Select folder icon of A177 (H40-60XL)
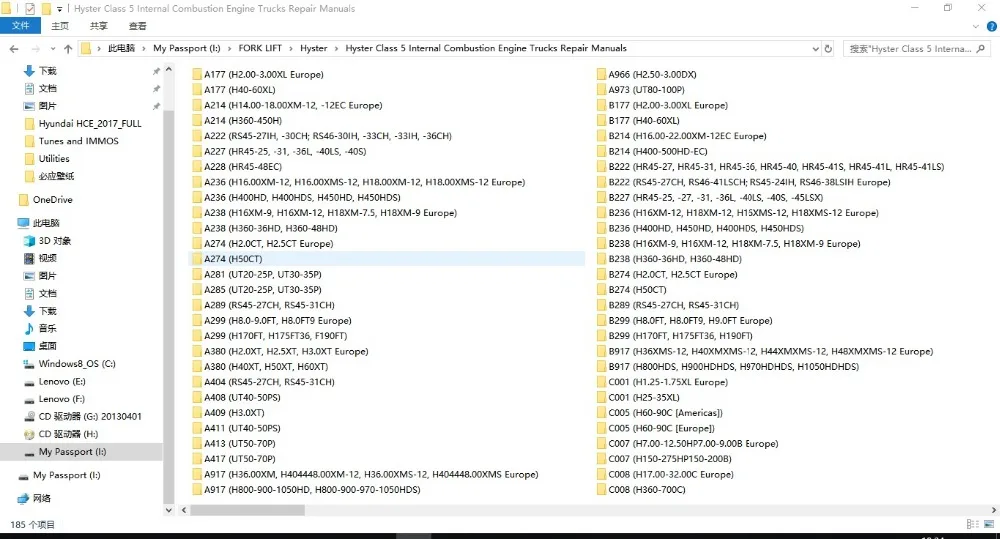 point(197,90)
